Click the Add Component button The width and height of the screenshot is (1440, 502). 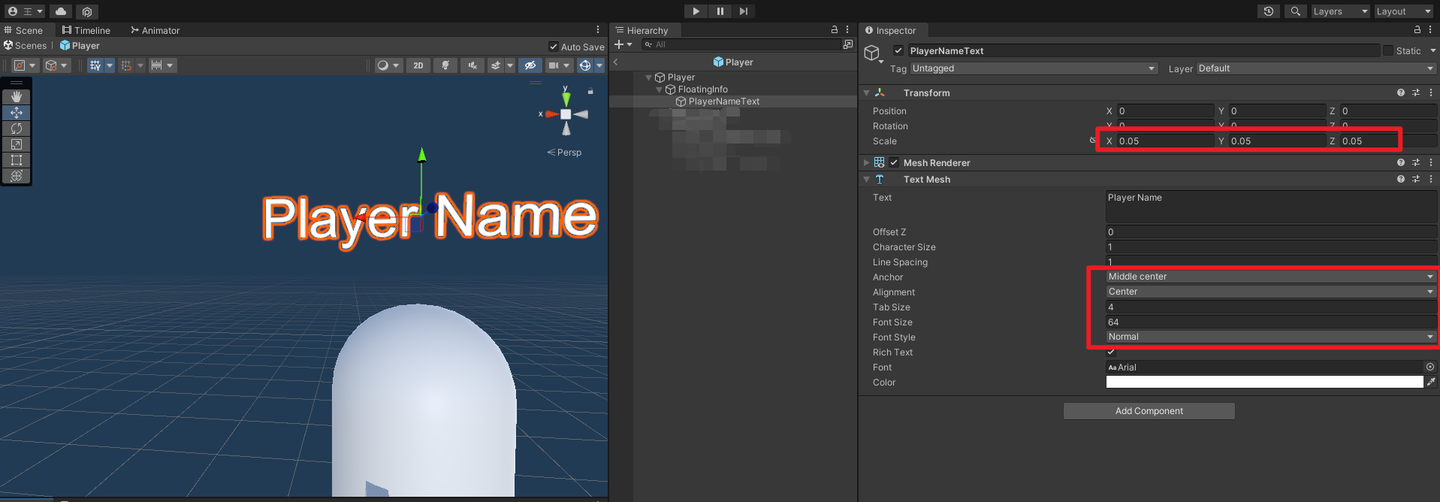click(1149, 411)
